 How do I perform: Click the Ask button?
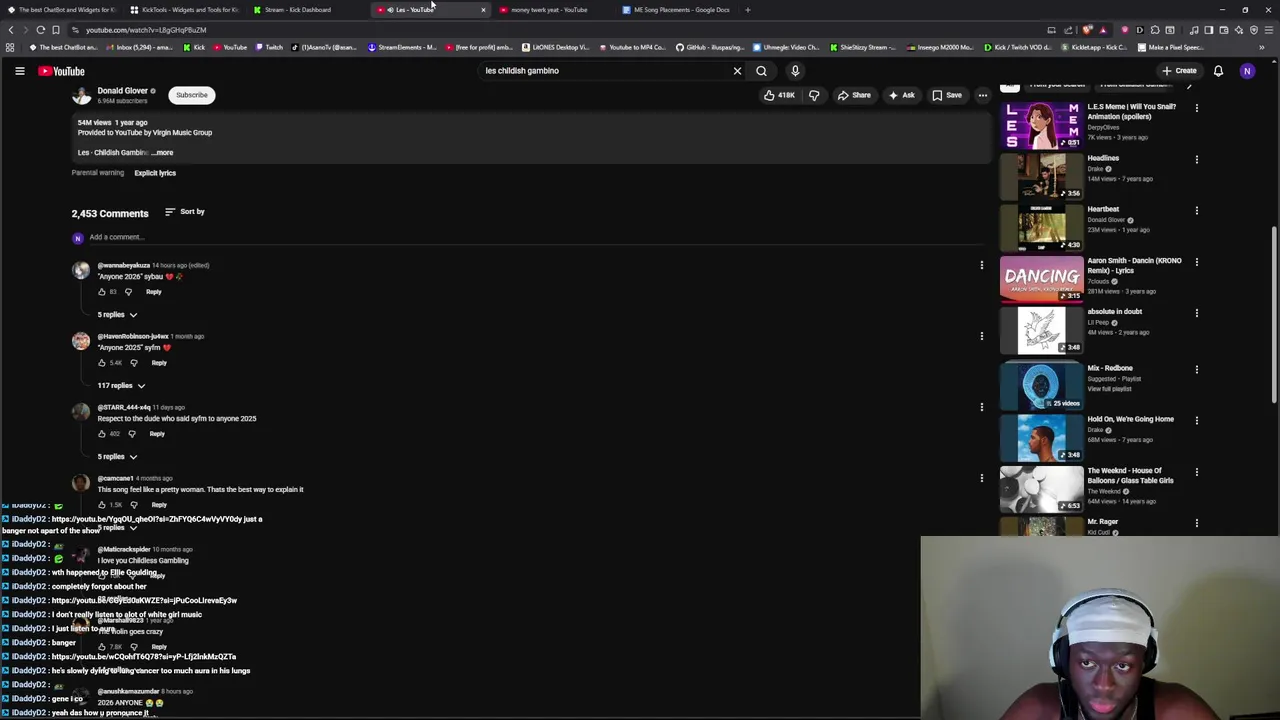[901, 95]
